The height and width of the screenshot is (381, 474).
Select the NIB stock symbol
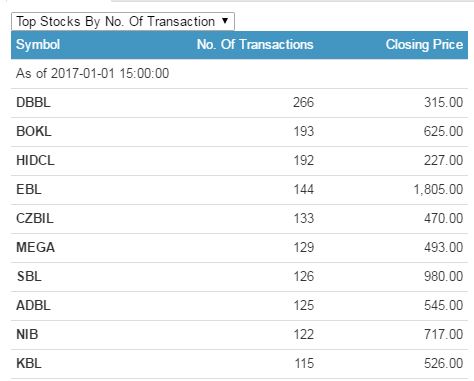(27, 334)
